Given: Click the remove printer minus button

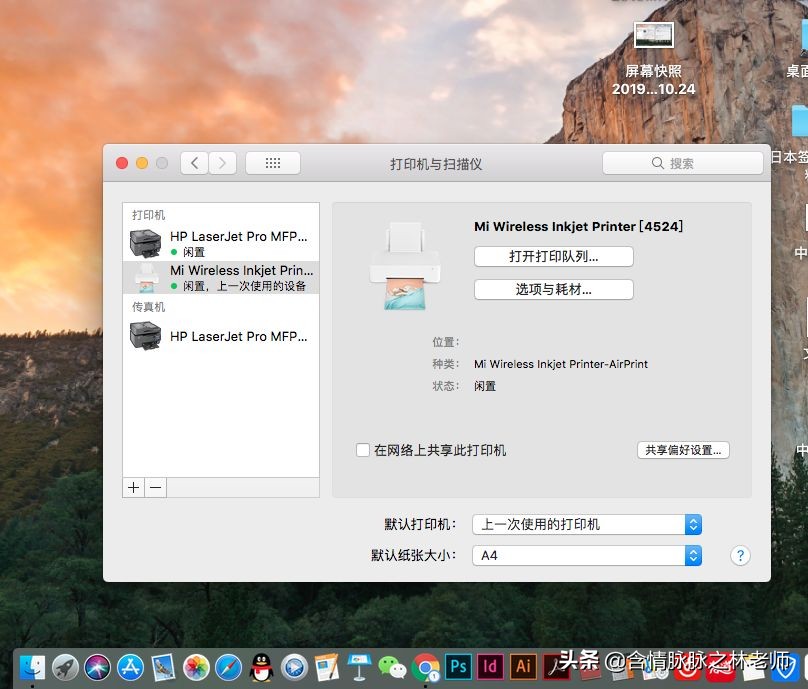Looking at the screenshot, I should click(x=156, y=488).
